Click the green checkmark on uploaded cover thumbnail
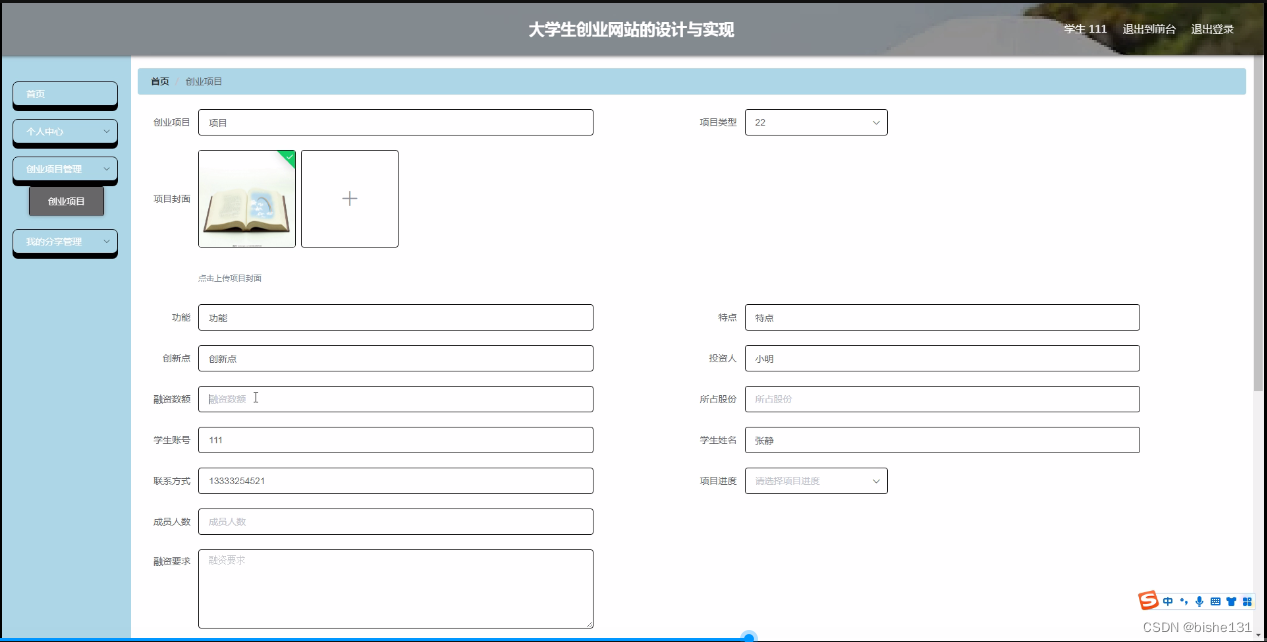Image resolution: width=1267 pixels, height=642 pixels. pyautogui.click(x=287, y=156)
